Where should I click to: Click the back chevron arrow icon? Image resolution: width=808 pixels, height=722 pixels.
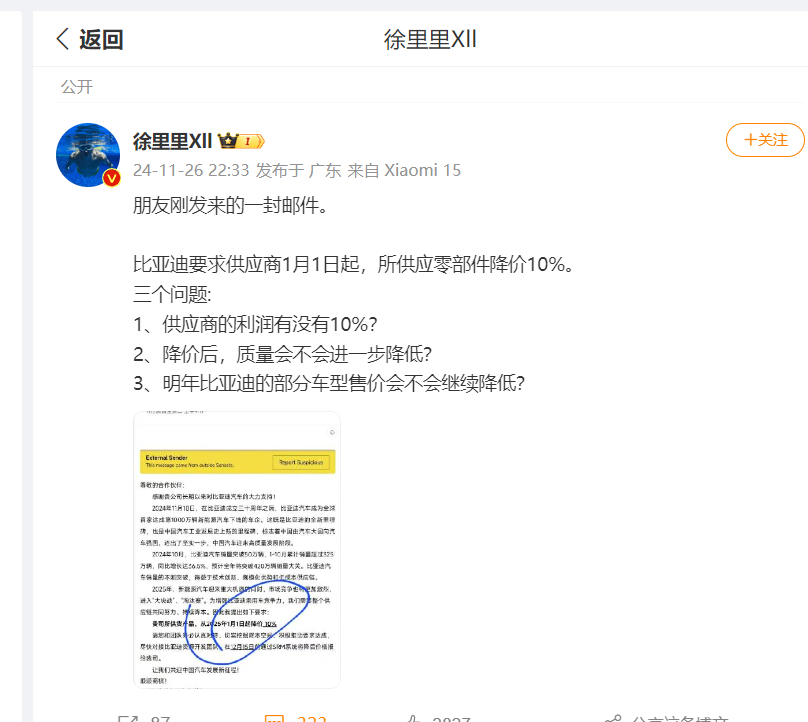(62, 39)
